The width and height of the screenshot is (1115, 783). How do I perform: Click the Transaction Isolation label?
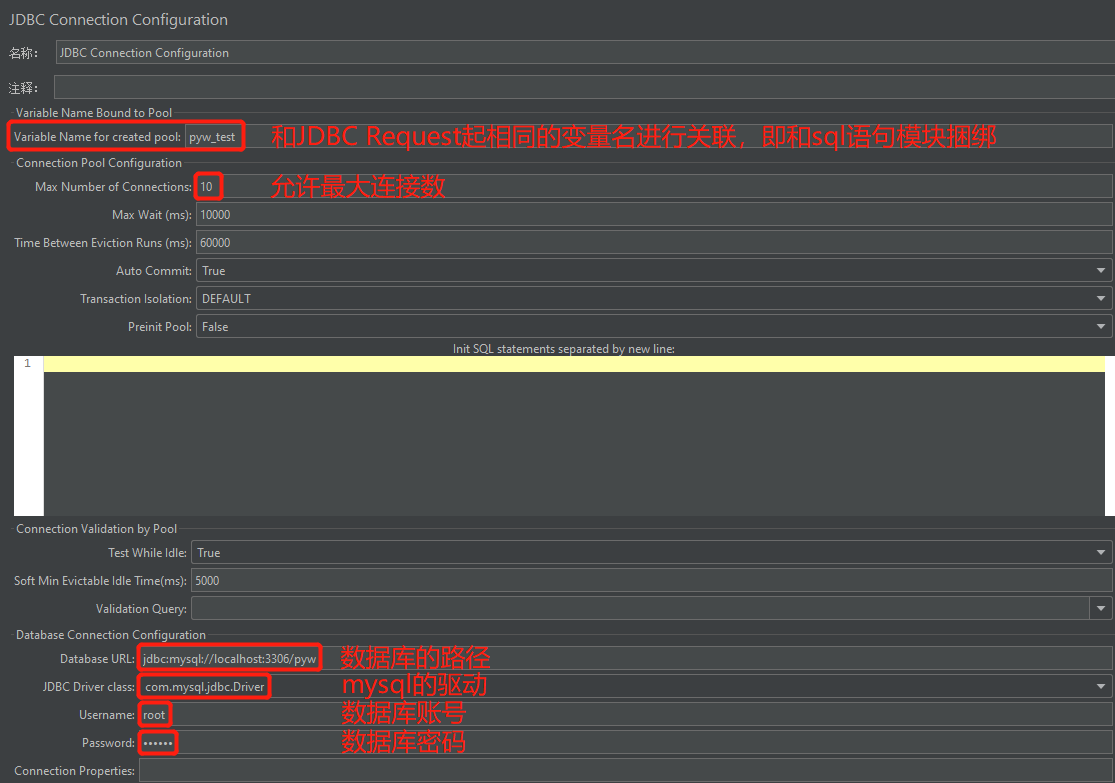click(x=136, y=299)
